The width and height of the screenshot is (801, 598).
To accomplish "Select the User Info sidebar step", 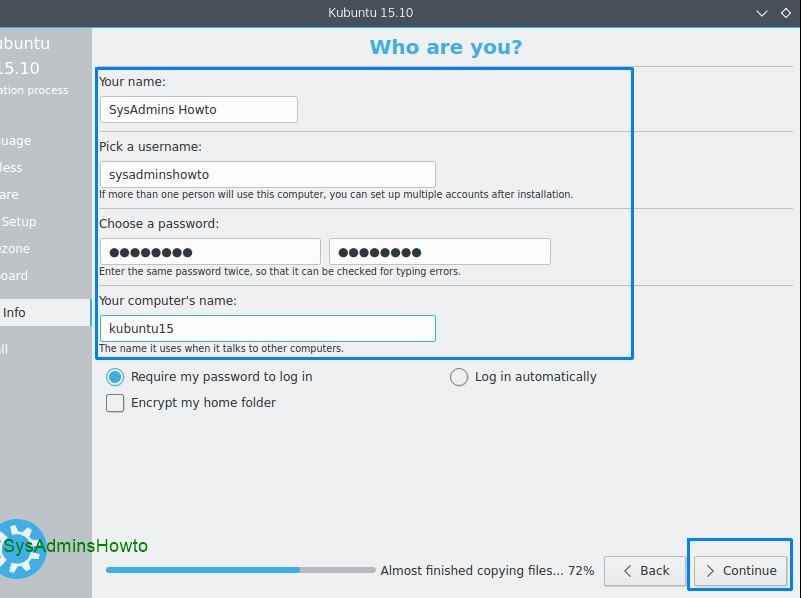I will [x=16, y=312].
